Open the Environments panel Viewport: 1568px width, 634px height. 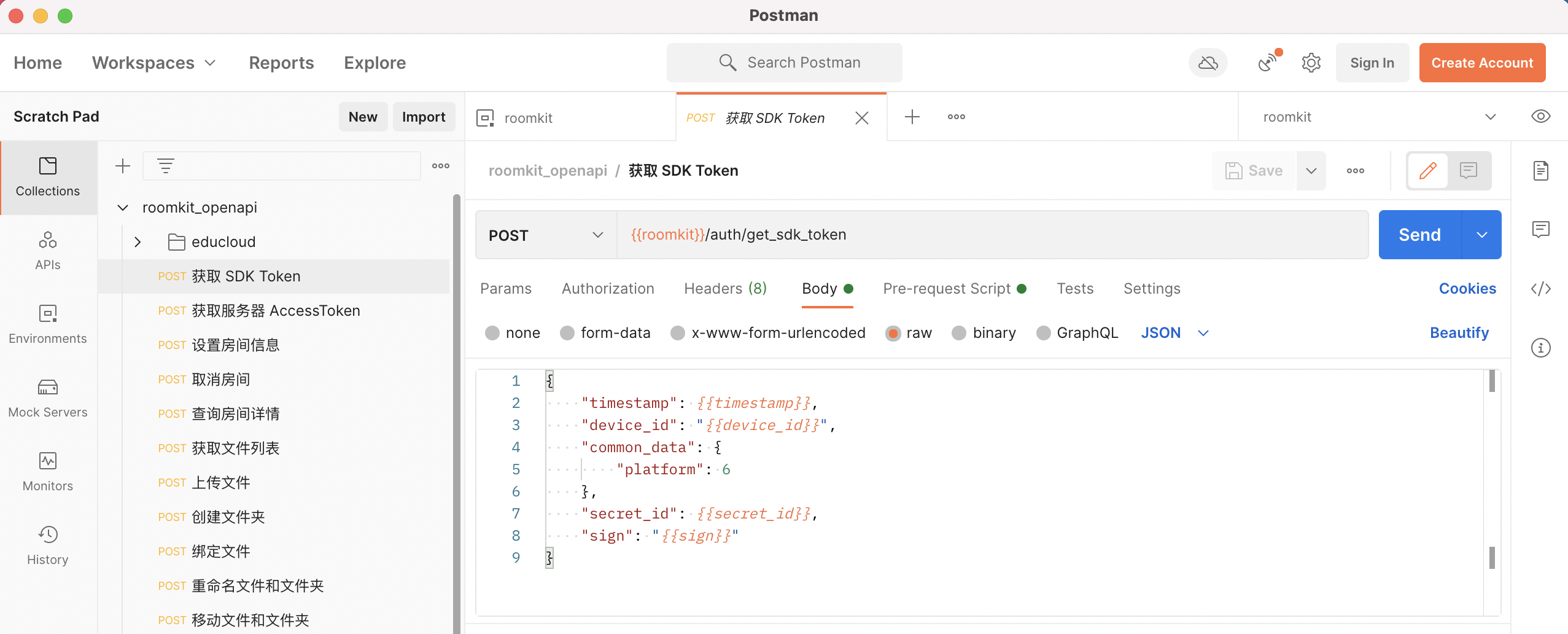pos(48,326)
